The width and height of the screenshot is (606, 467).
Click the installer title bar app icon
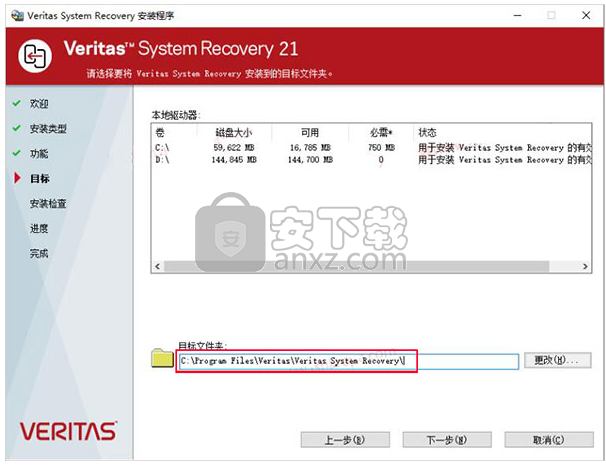coord(17,15)
